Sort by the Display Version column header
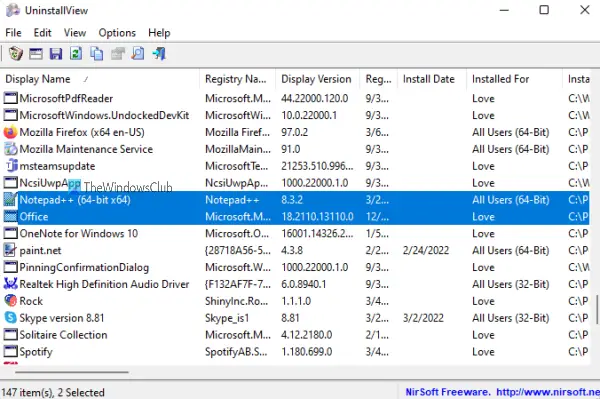Viewport: 600px width, 399px height. point(318,79)
